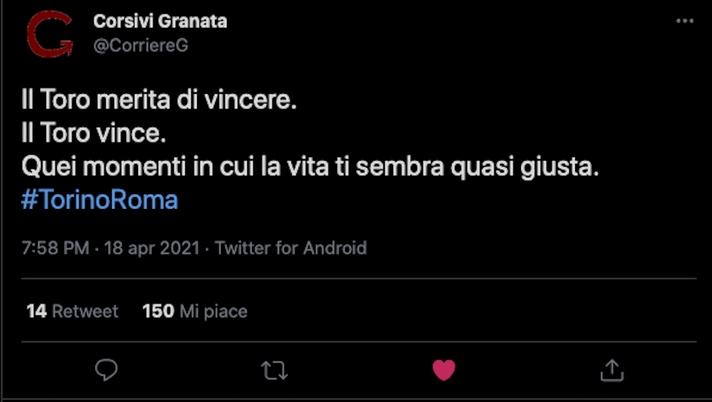Click the number 14 retweet count
Viewport: 712px width, 402px height.
[x=37, y=311]
